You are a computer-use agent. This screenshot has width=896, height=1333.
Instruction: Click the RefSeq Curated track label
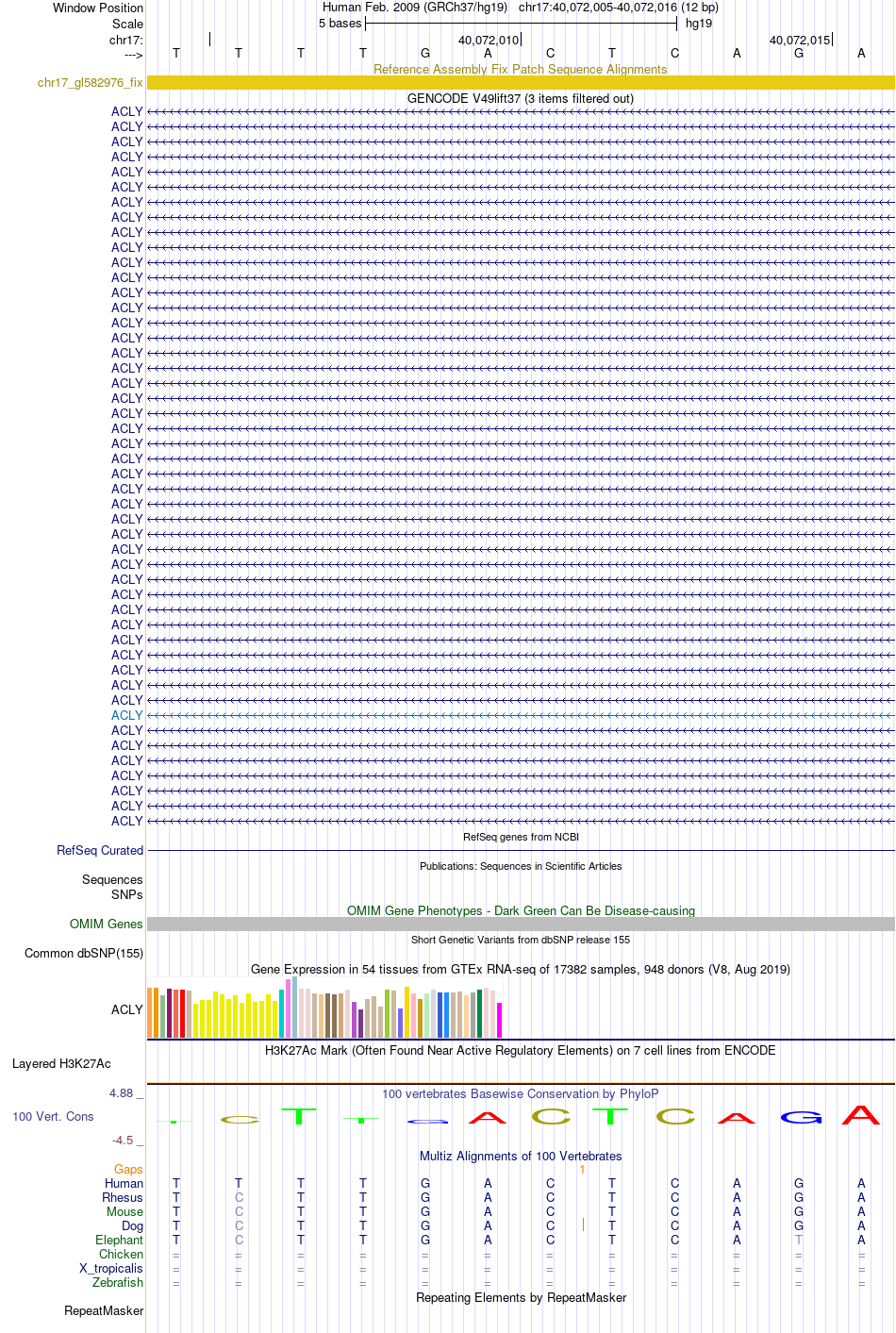point(100,850)
